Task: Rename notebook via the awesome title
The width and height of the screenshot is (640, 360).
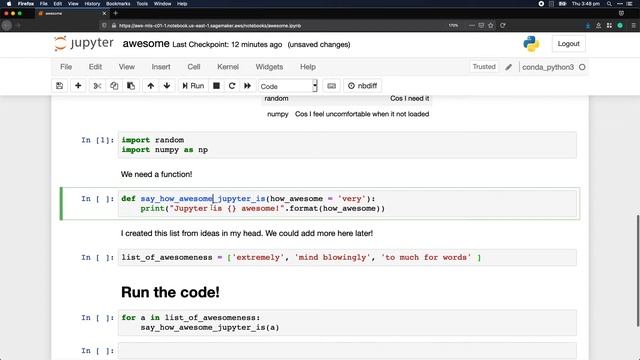Action: pyautogui.click(x=146, y=44)
